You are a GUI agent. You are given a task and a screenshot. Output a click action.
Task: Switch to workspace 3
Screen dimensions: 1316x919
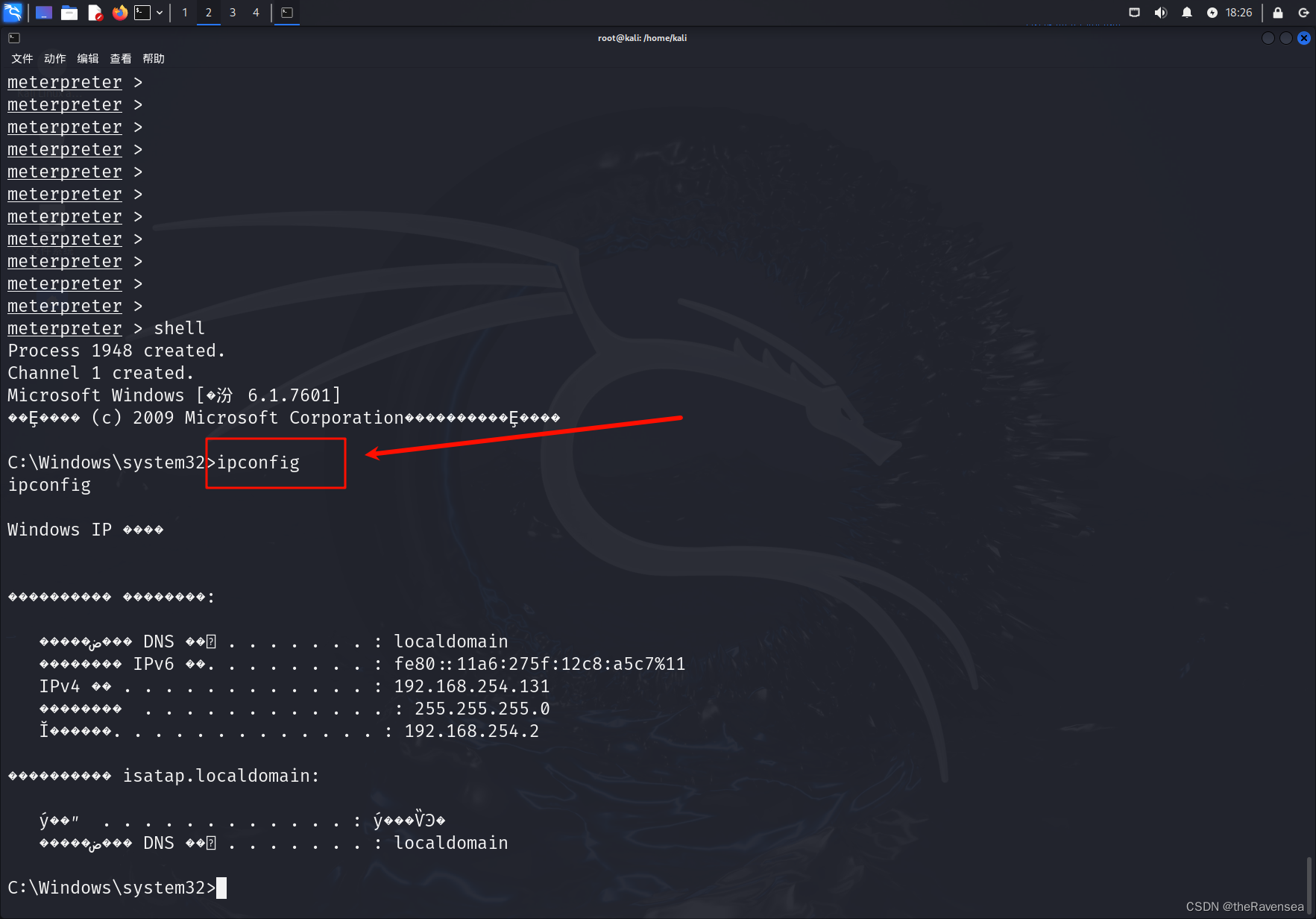point(233,13)
